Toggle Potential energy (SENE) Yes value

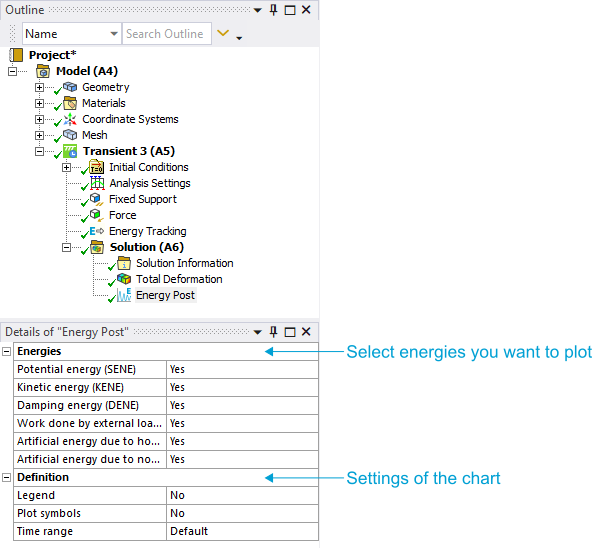coord(242,369)
